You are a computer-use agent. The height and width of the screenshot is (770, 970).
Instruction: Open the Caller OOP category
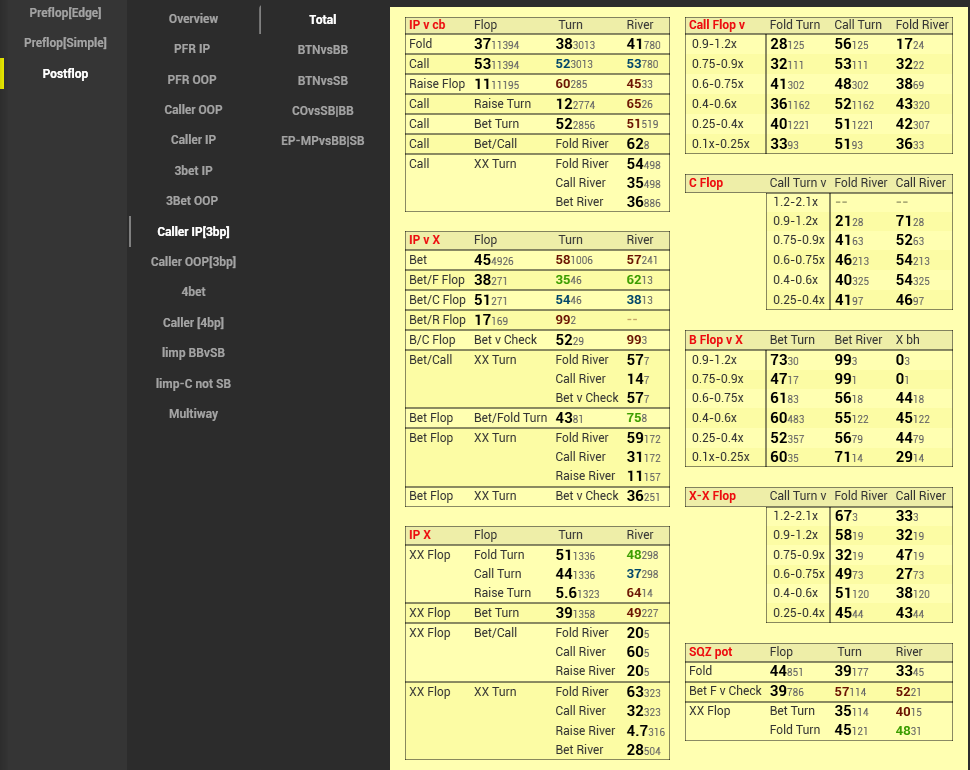point(193,110)
